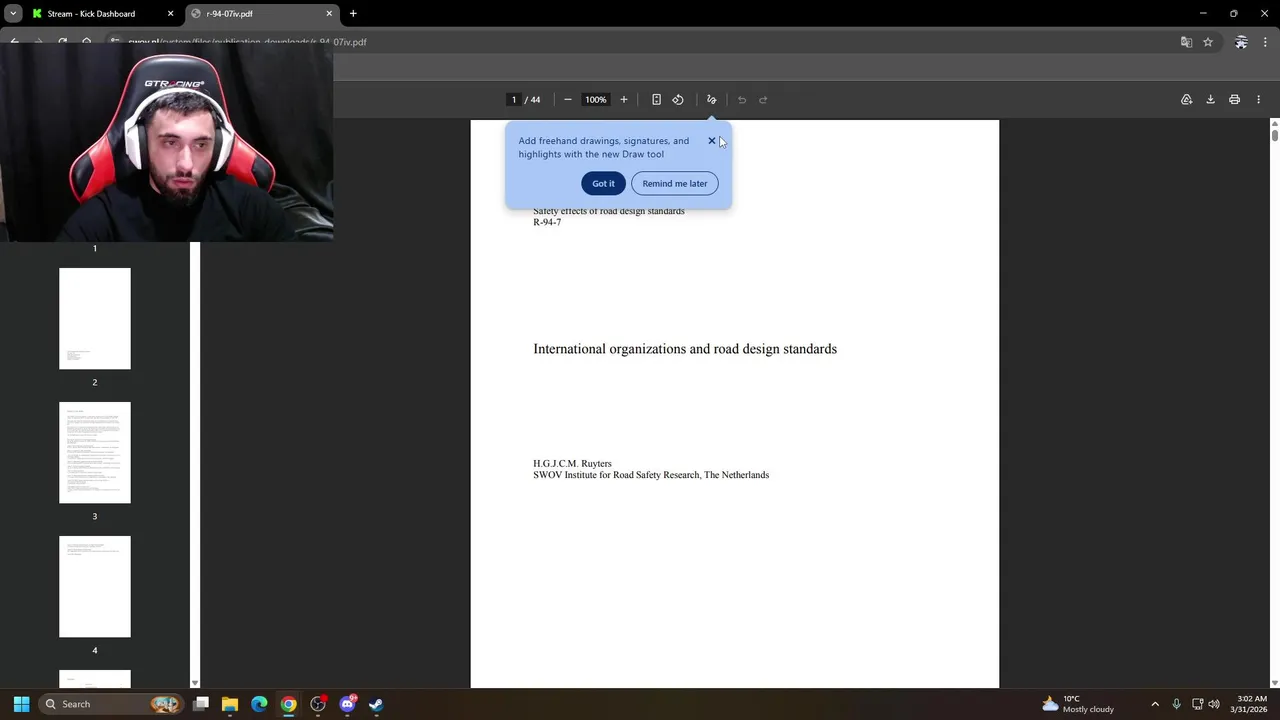Open volume control in tray
The image size is (1280, 720).
tap(1214, 704)
